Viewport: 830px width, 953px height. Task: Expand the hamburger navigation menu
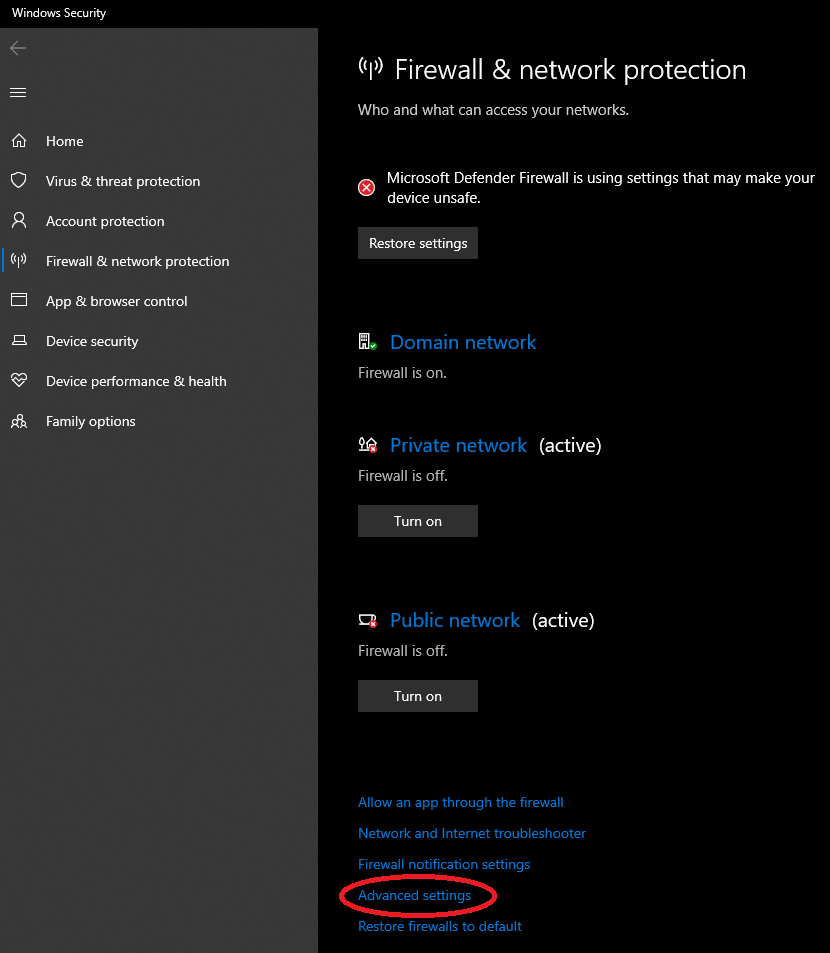(x=18, y=92)
